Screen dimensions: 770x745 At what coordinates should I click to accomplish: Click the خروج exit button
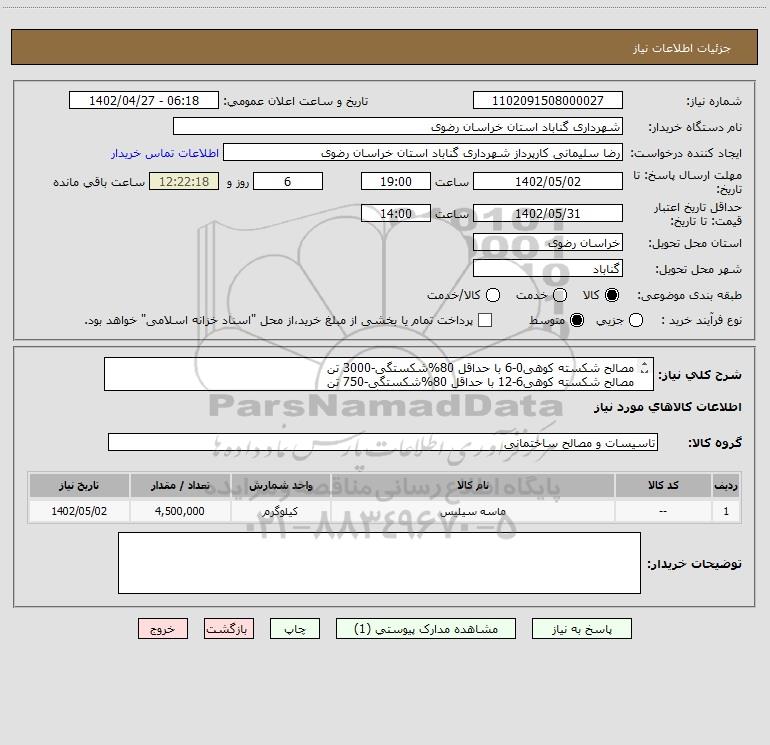[163, 629]
